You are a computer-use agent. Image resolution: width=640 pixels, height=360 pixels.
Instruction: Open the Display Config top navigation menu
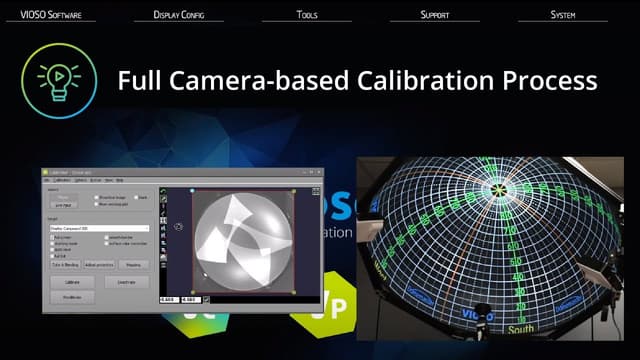179,15
